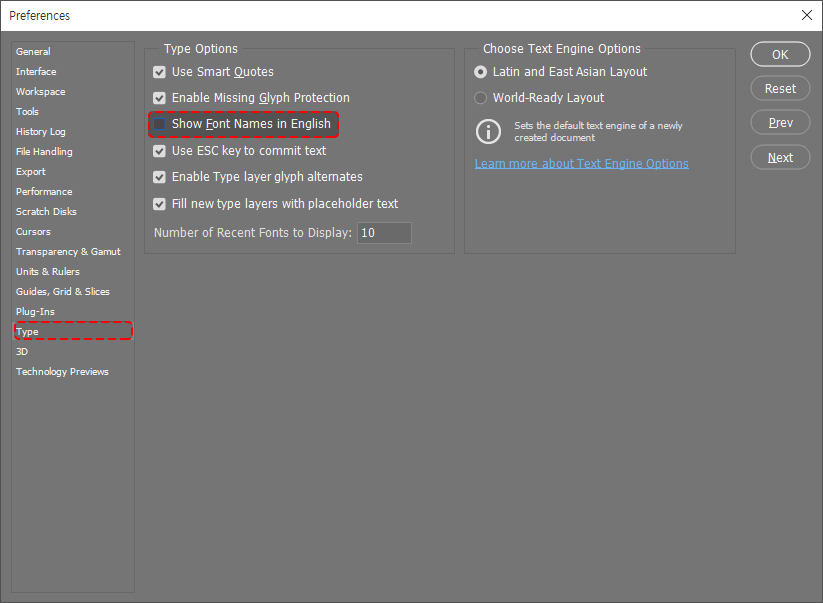Open the Tools preferences section

(x=27, y=111)
